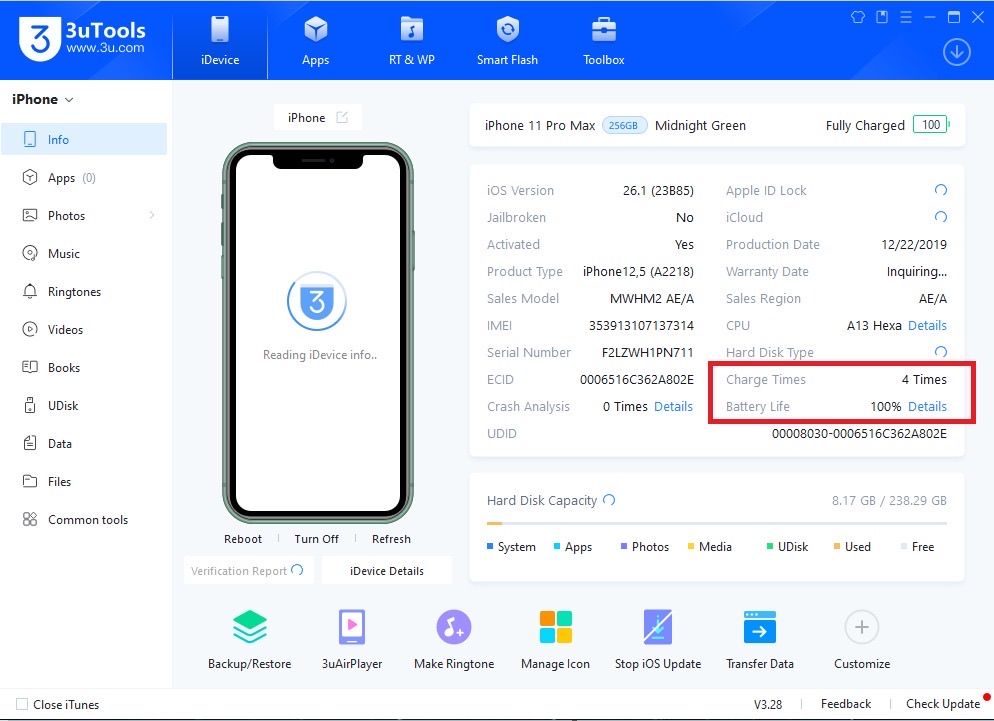The image size is (994, 721).
Task: Open the Backup/Restore tool icon
Action: tap(249, 628)
